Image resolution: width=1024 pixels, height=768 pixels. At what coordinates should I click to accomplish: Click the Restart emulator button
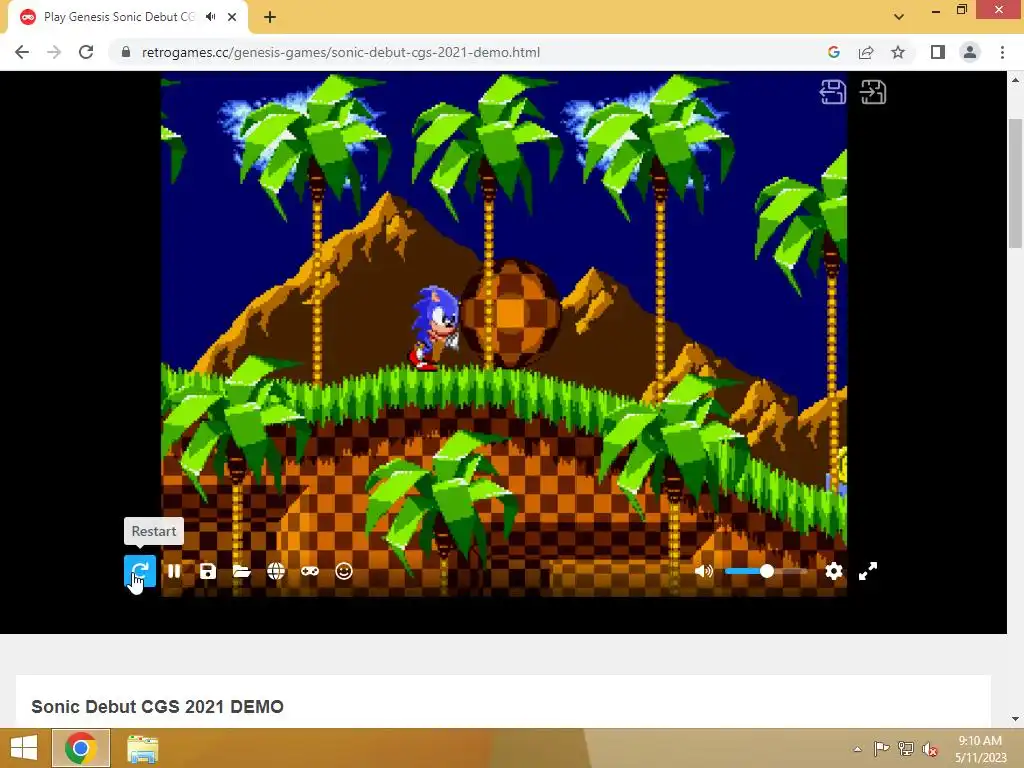pos(140,571)
